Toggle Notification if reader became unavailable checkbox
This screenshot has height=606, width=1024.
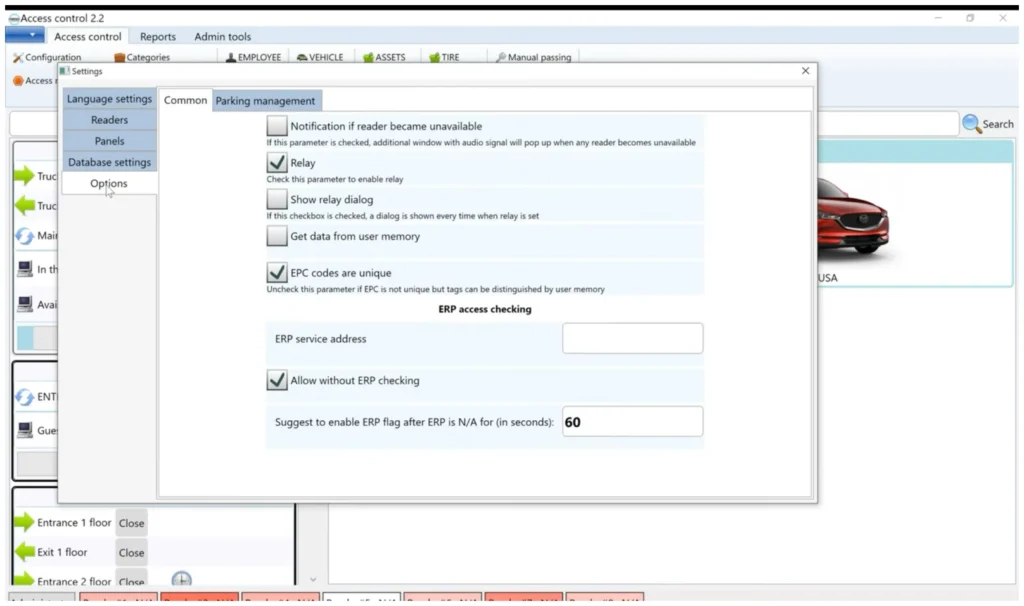(277, 125)
